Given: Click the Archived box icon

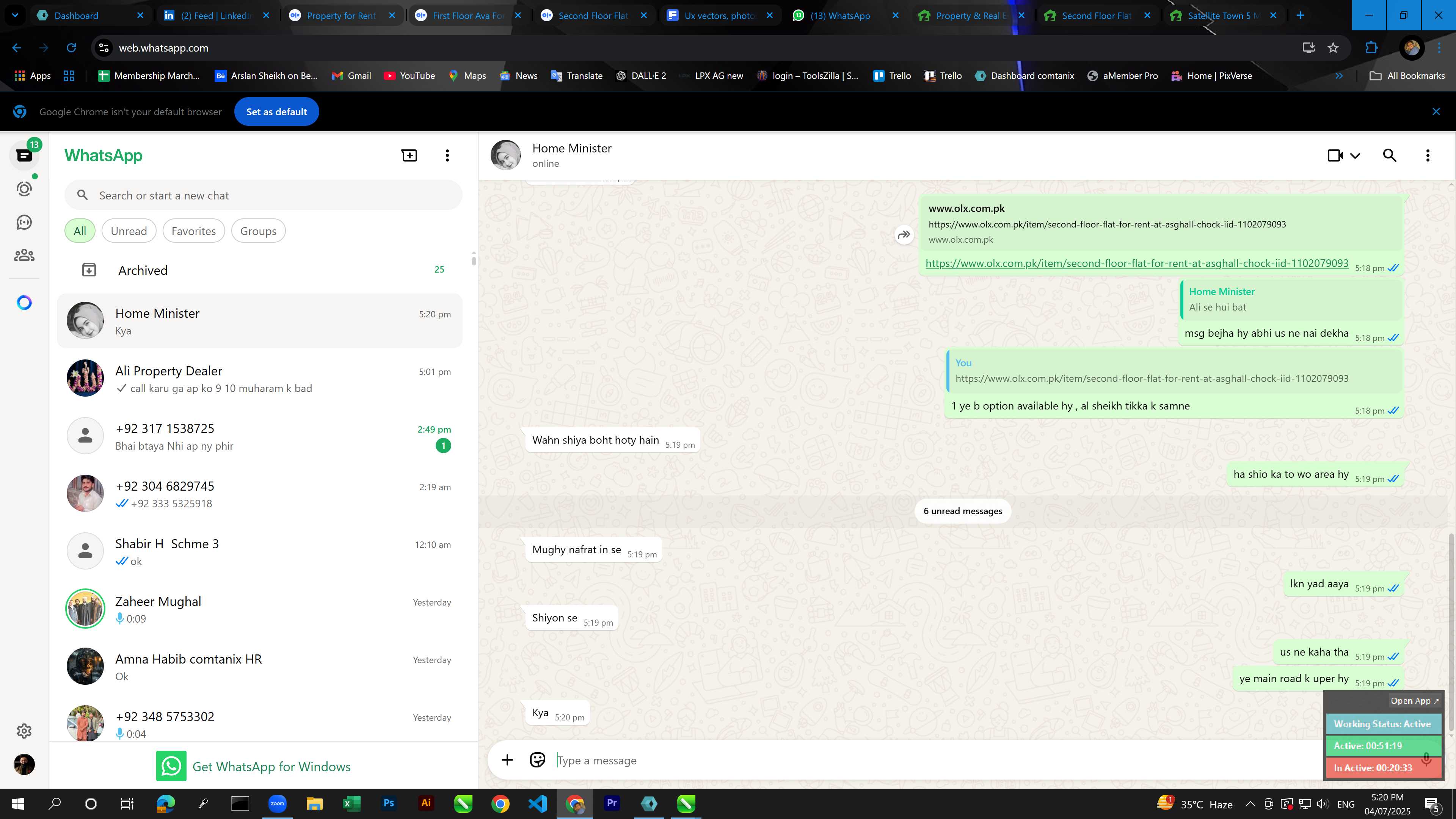Looking at the screenshot, I should [89, 270].
